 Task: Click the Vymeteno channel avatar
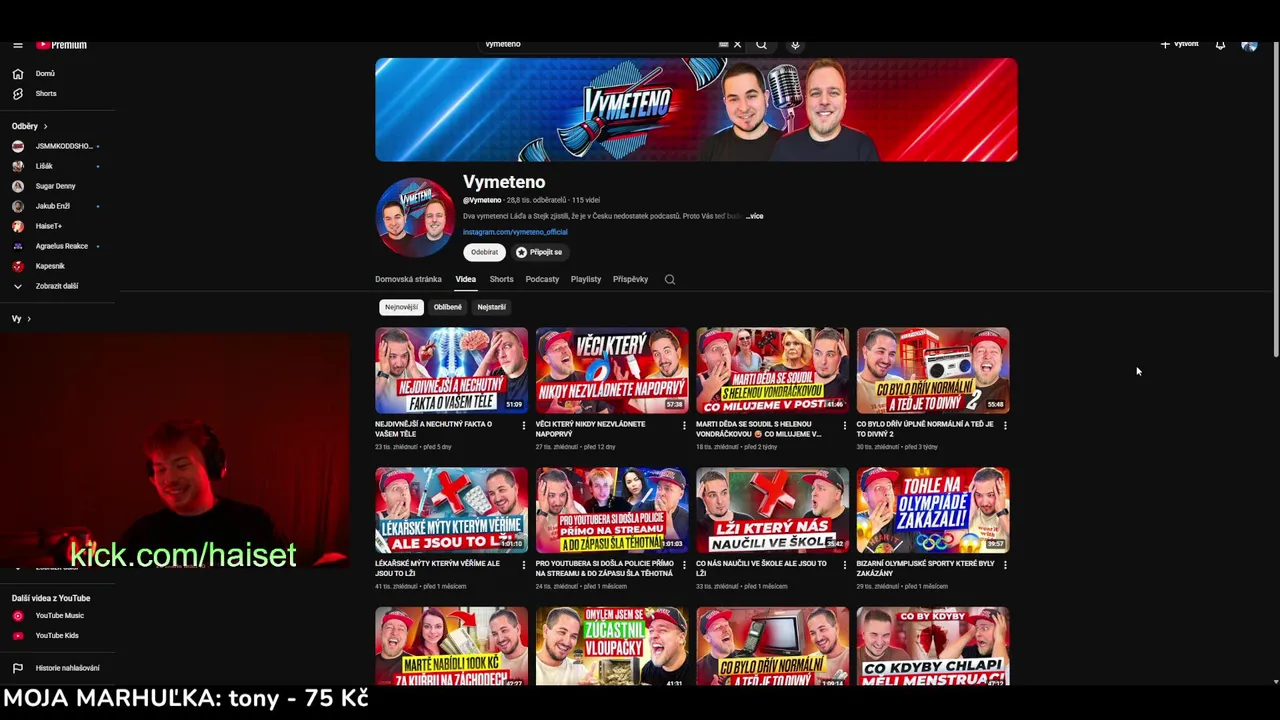[x=415, y=217]
